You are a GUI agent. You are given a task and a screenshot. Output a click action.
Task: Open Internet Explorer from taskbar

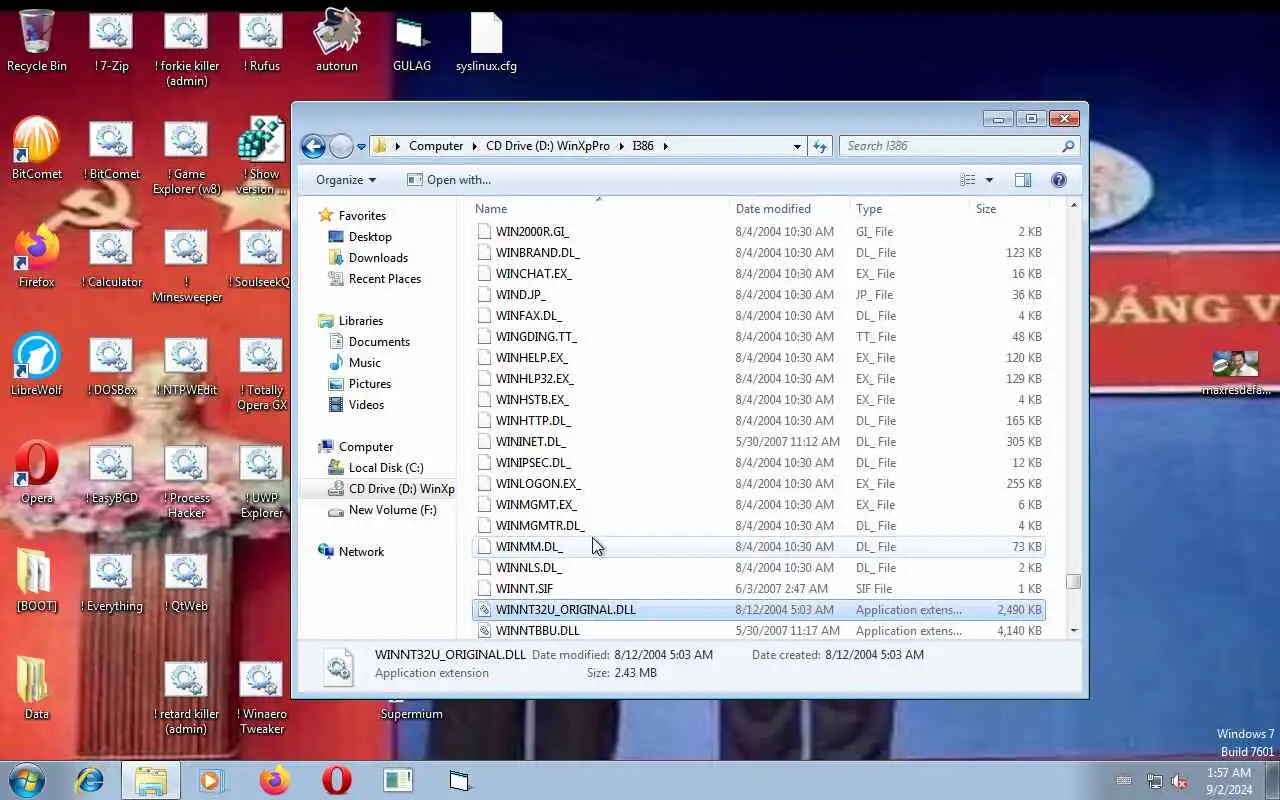(90, 780)
